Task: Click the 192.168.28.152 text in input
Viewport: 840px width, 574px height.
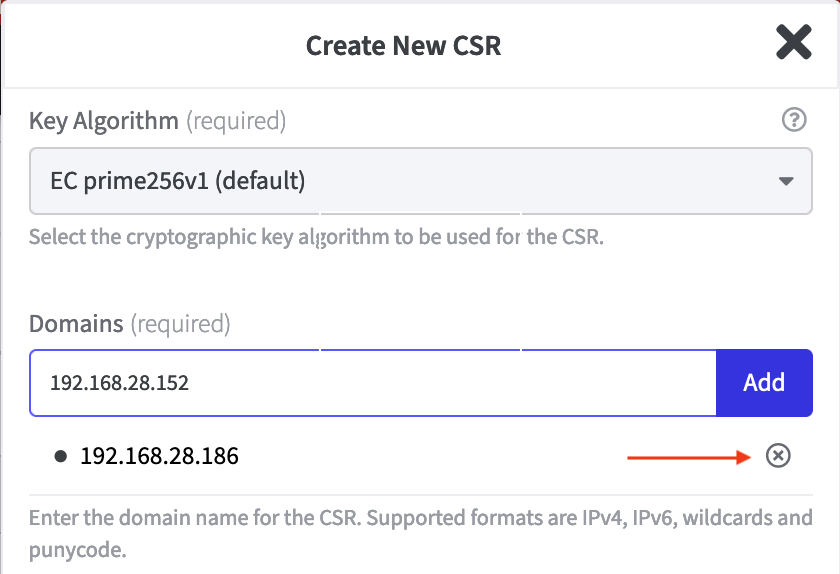Action: pos(120,382)
